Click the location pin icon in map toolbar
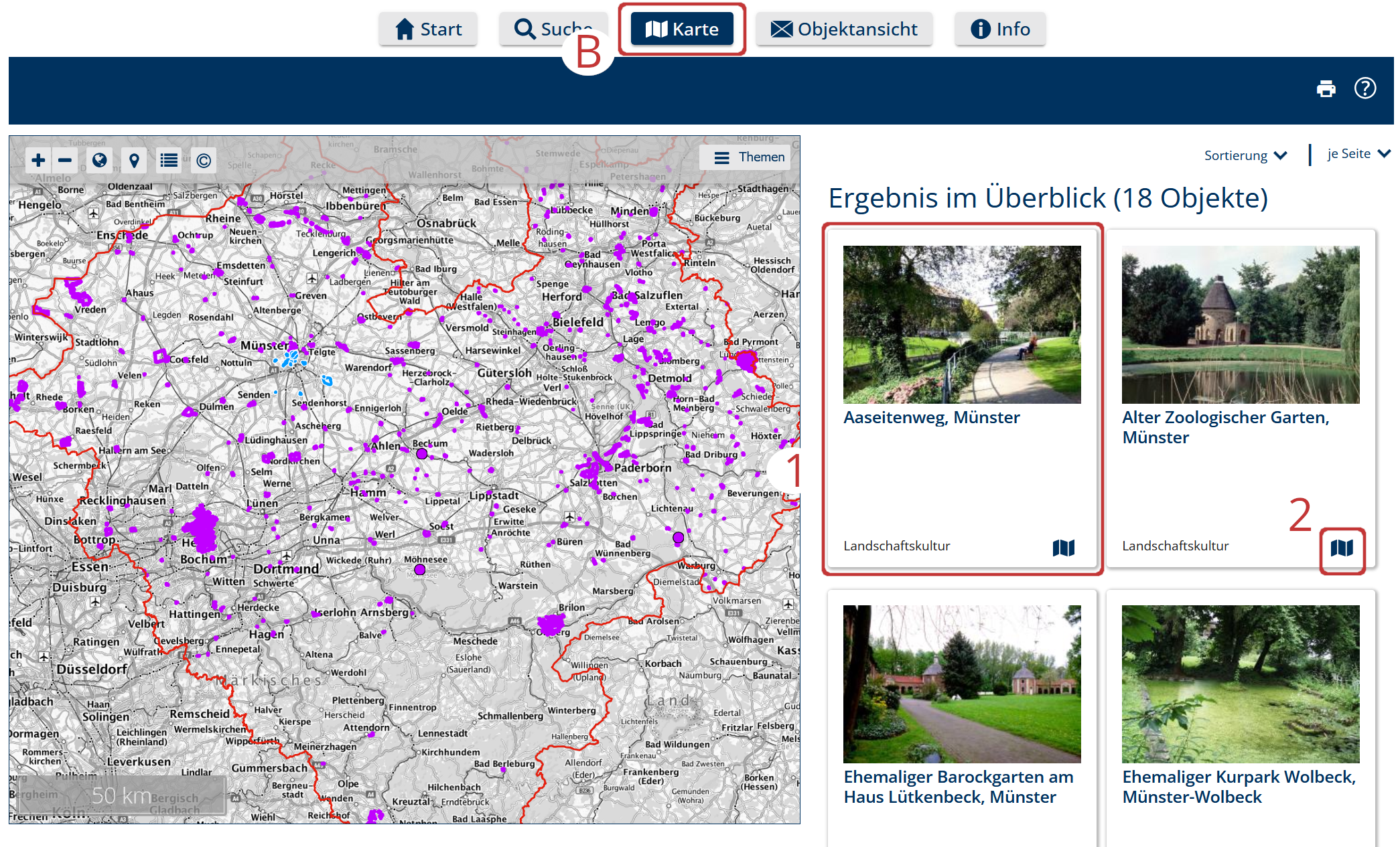This screenshot has height=847, width=1400. pos(134,160)
